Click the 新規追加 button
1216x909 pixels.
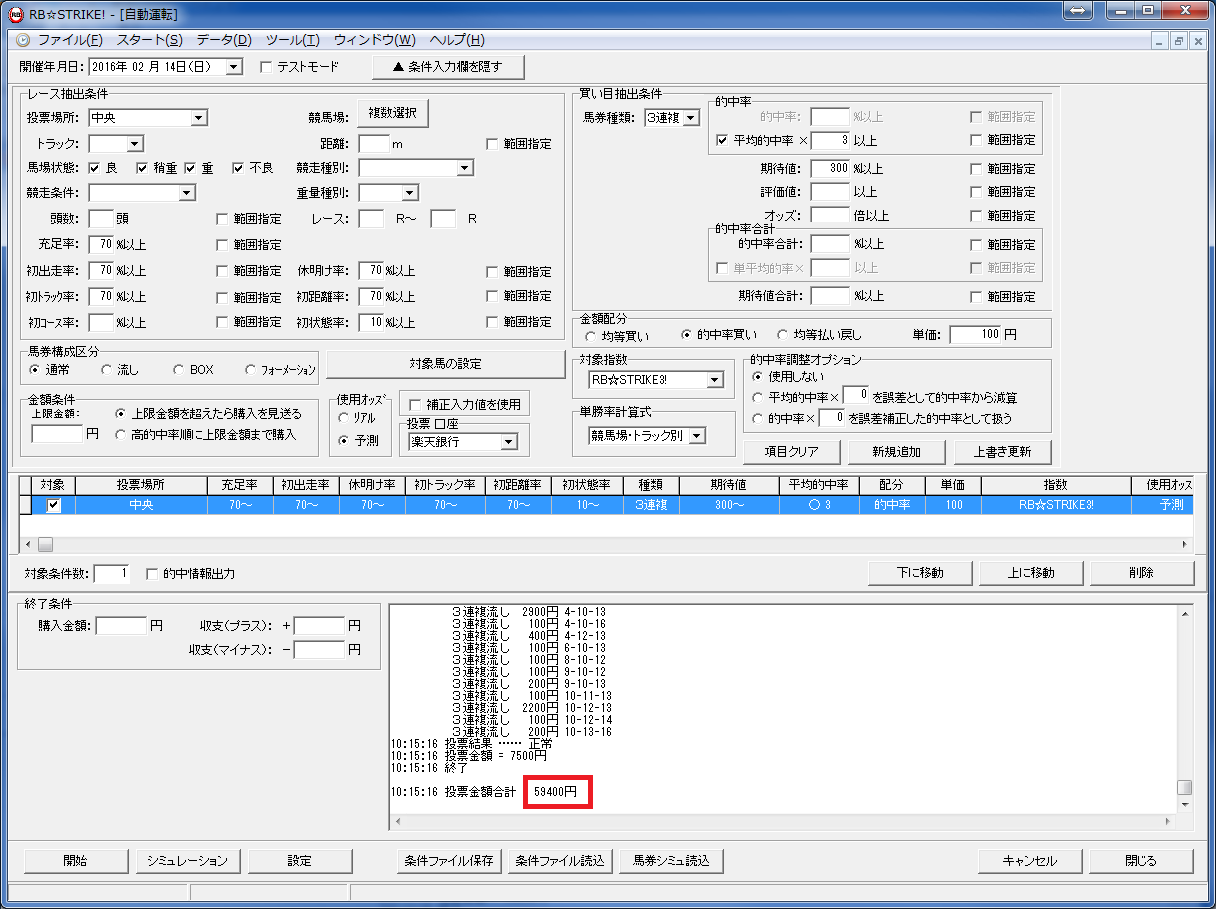click(898, 452)
